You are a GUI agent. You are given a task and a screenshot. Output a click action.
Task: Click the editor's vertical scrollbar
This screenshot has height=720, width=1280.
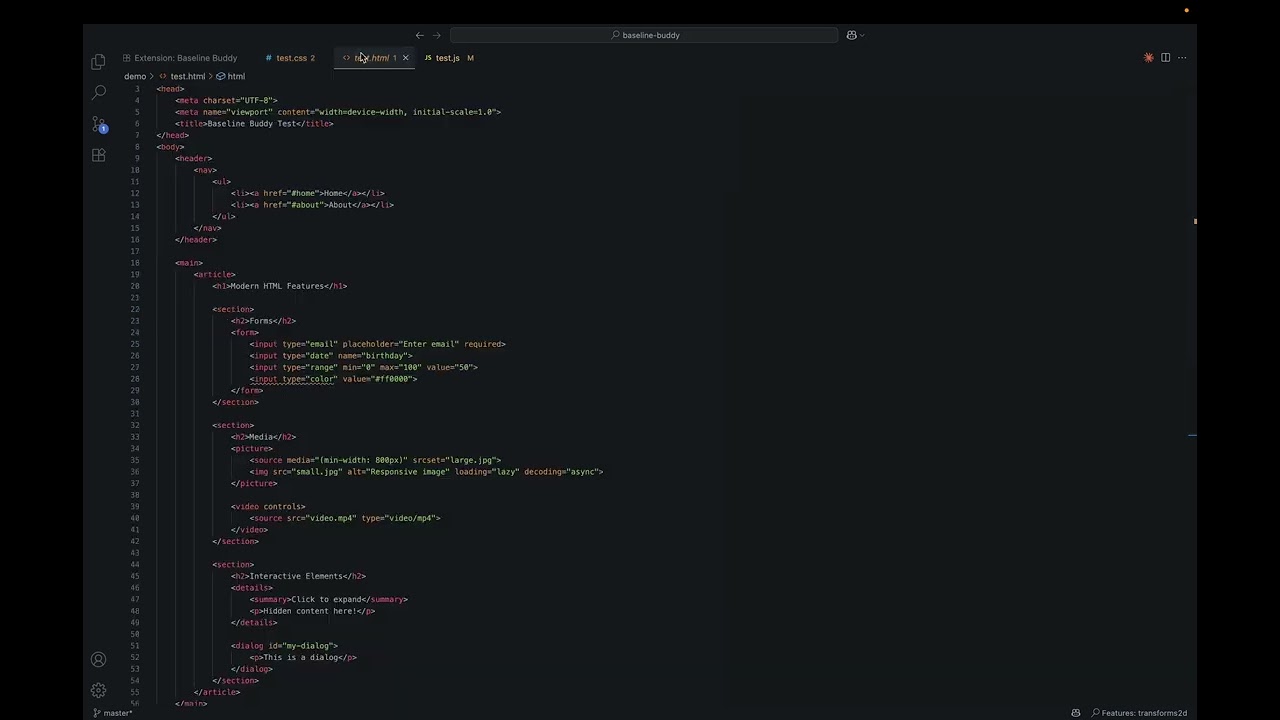(1194, 394)
